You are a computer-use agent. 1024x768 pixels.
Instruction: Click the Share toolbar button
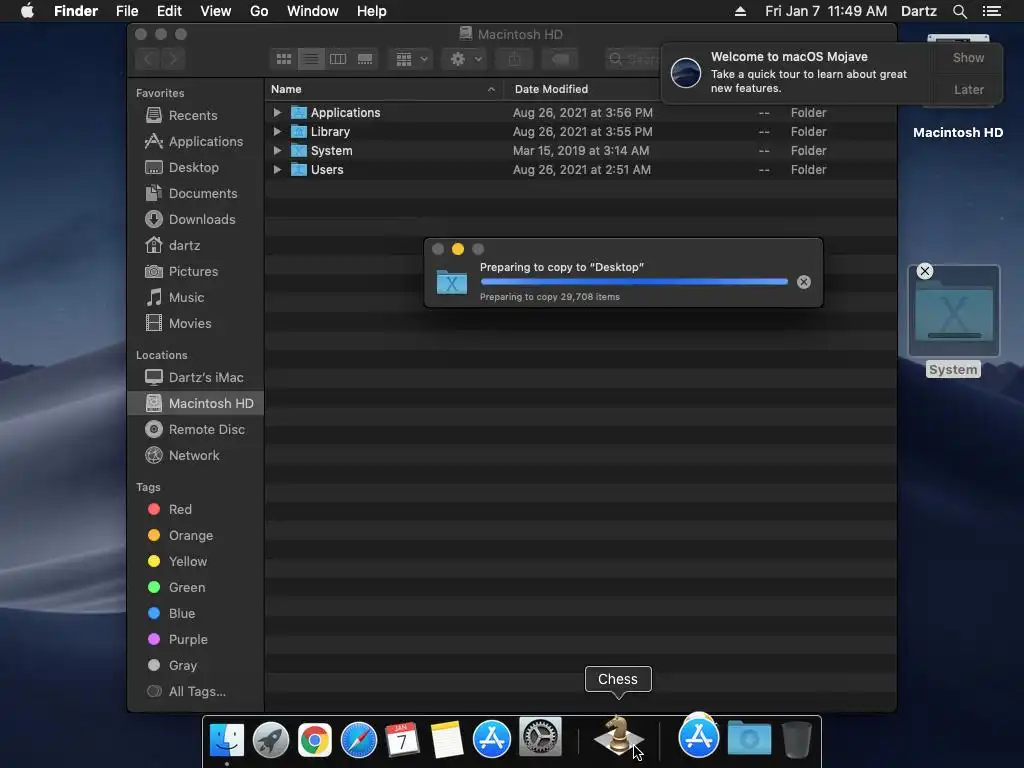point(515,59)
